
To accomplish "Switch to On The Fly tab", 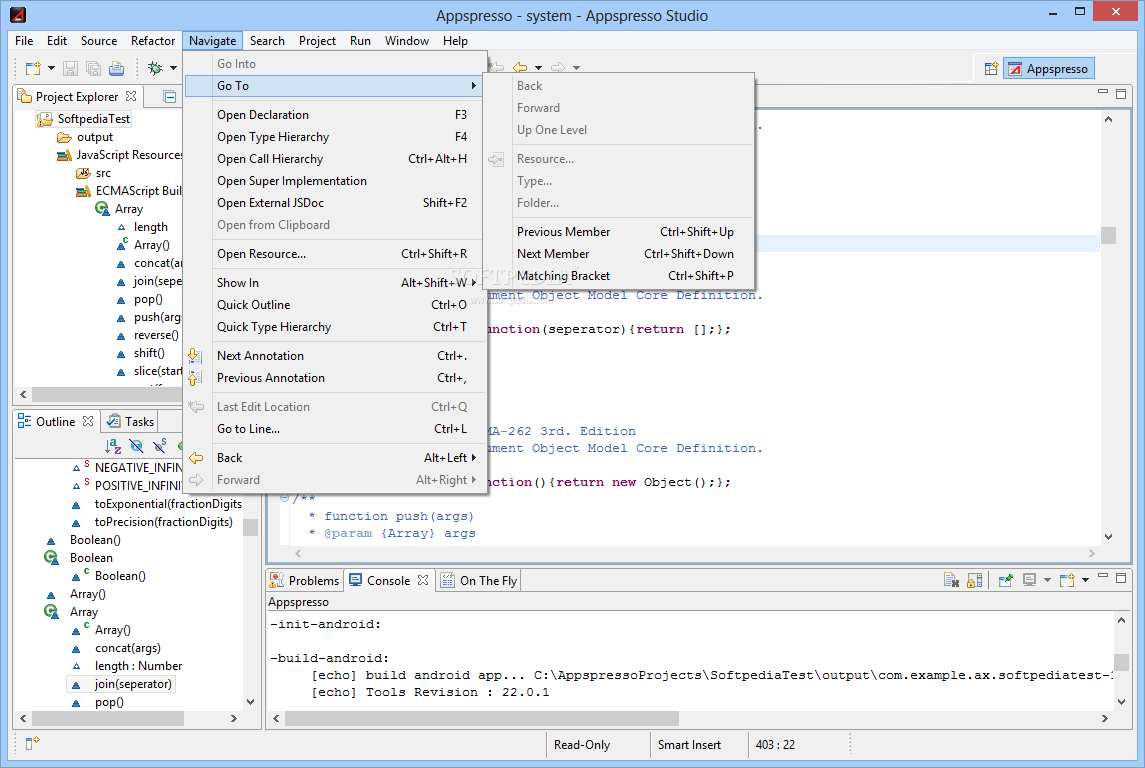I will coord(479,580).
